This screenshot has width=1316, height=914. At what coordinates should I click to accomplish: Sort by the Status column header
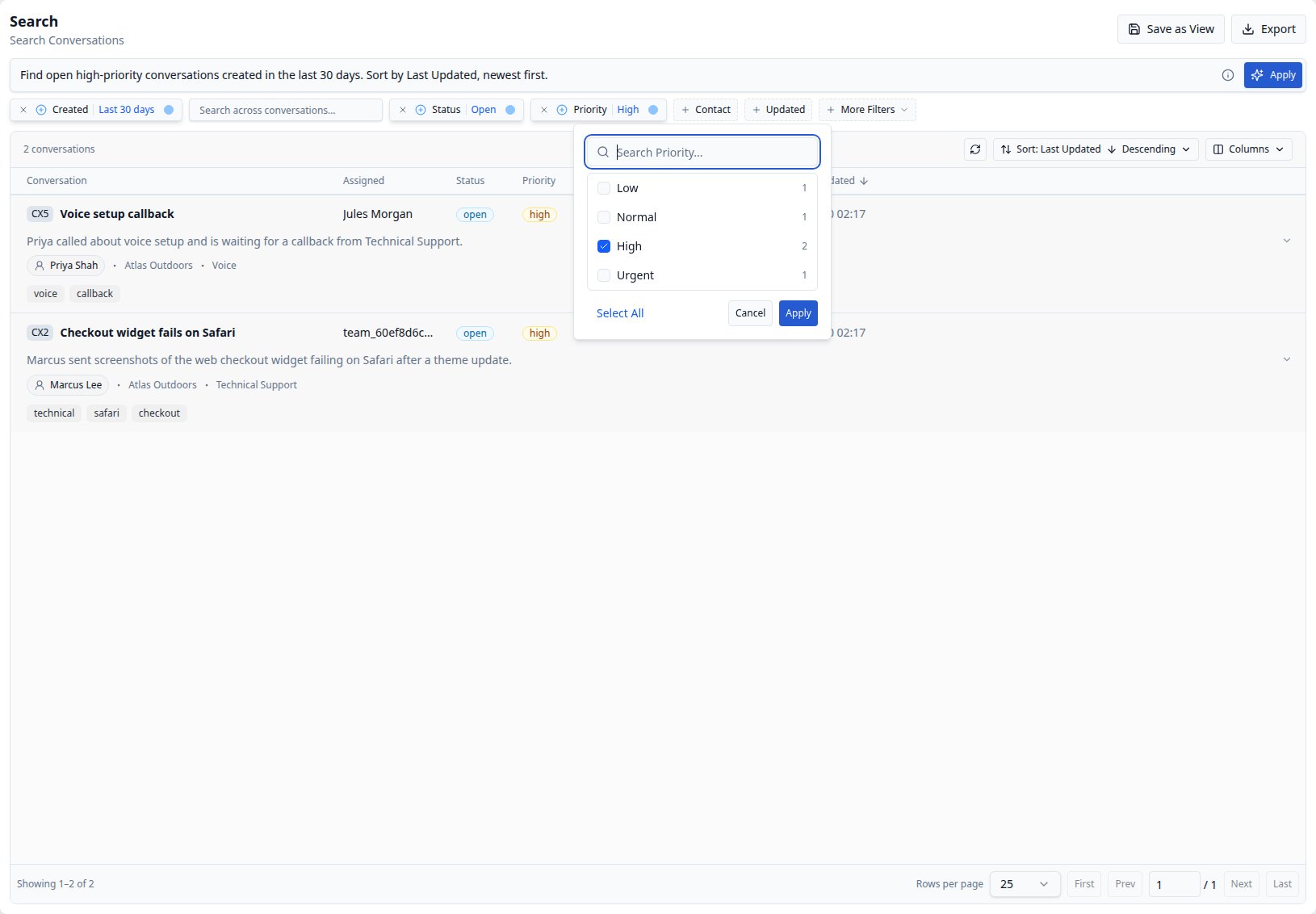[x=470, y=181]
